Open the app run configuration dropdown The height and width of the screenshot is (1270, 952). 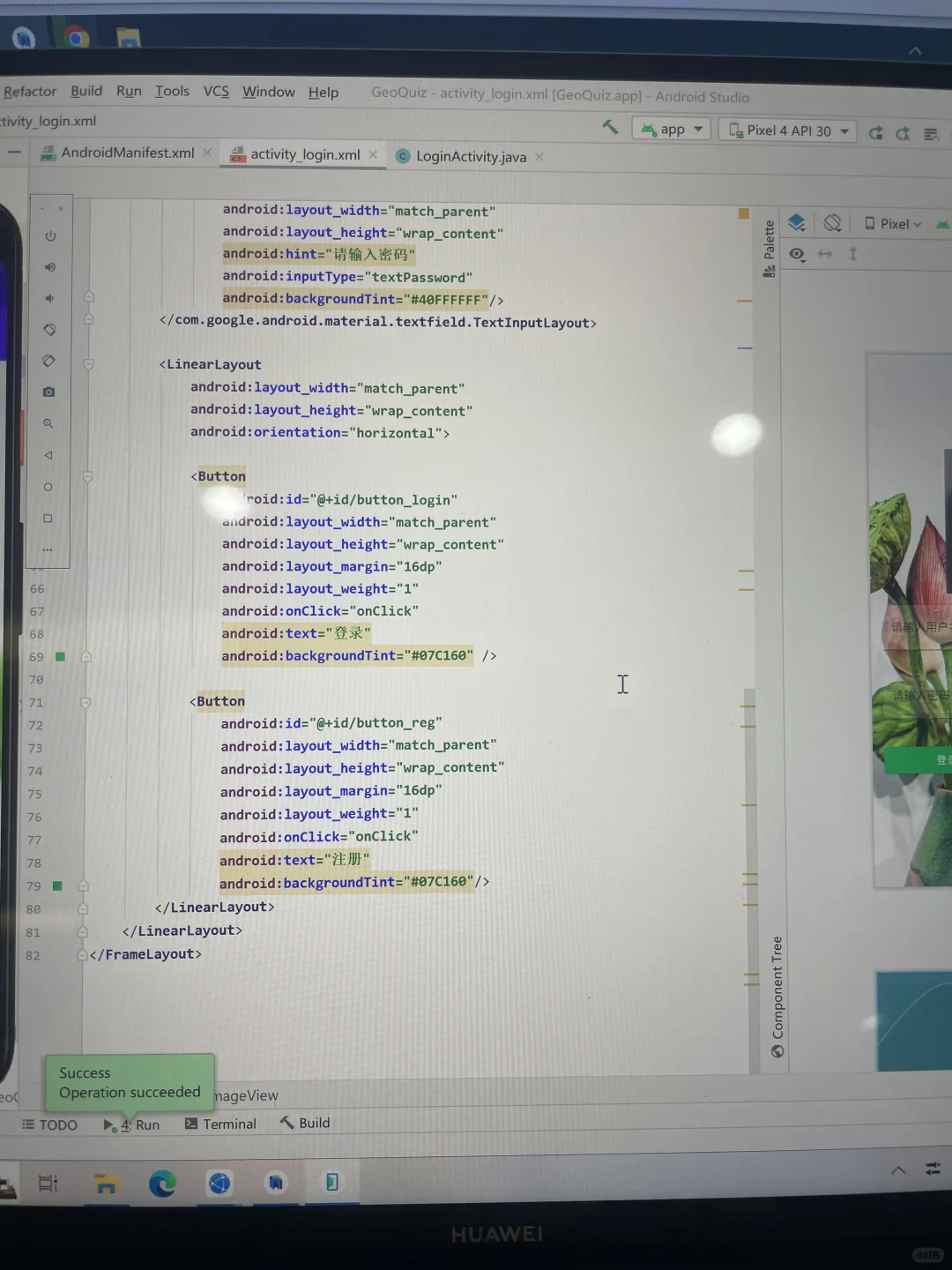[671, 130]
